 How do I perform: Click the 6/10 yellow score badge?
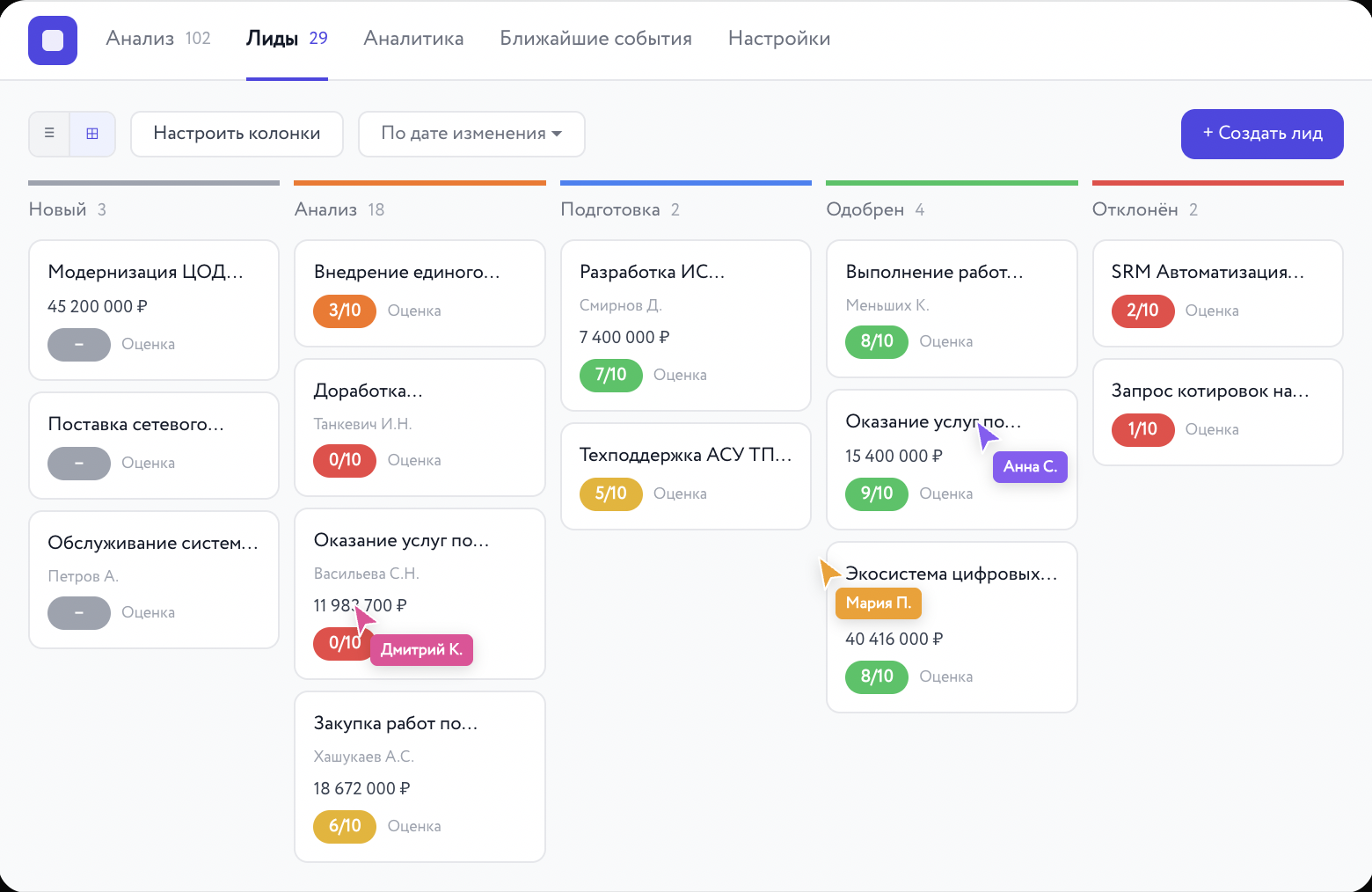click(x=345, y=826)
